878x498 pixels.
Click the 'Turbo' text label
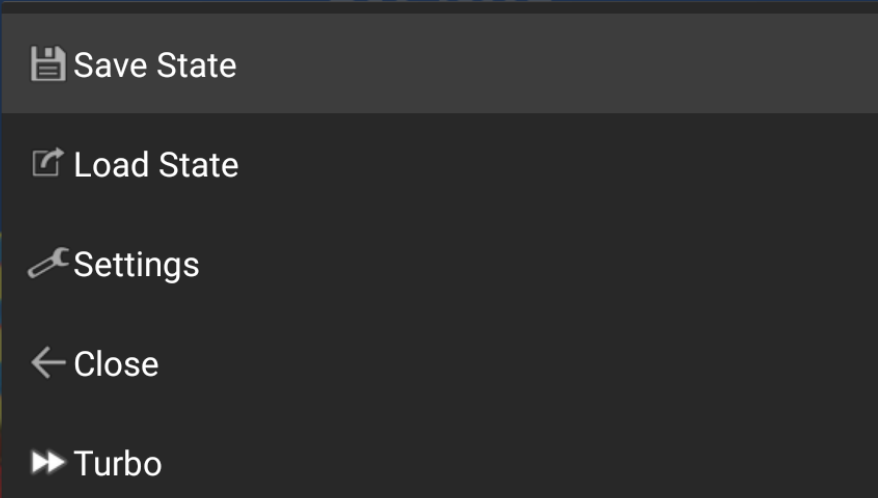tap(118, 464)
